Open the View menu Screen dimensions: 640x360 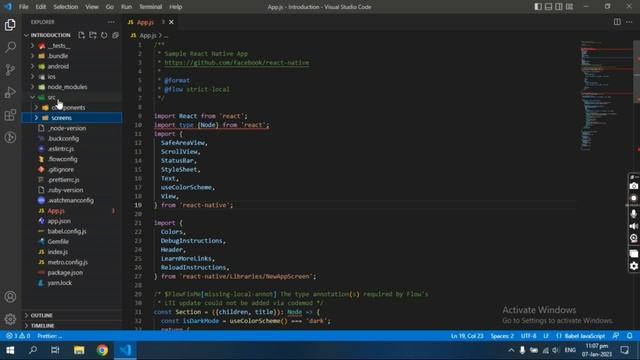pyautogui.click(x=92, y=7)
